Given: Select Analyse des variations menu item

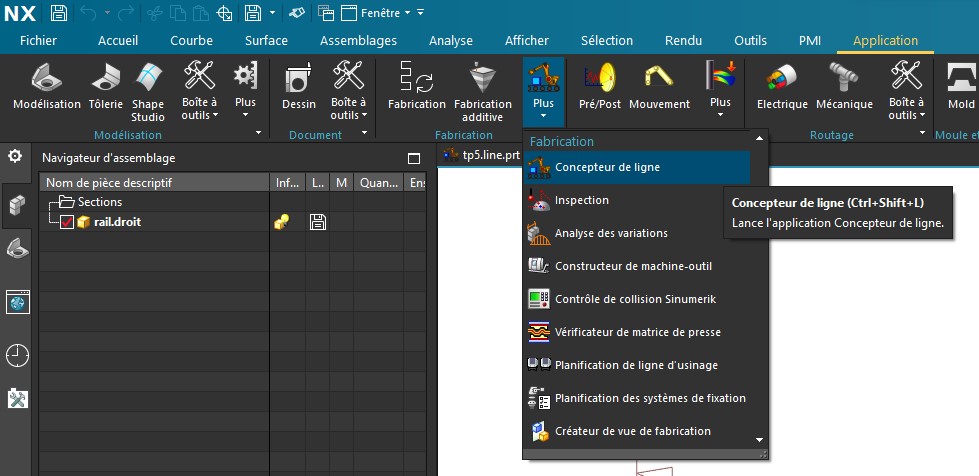Looking at the screenshot, I should click(636, 233).
